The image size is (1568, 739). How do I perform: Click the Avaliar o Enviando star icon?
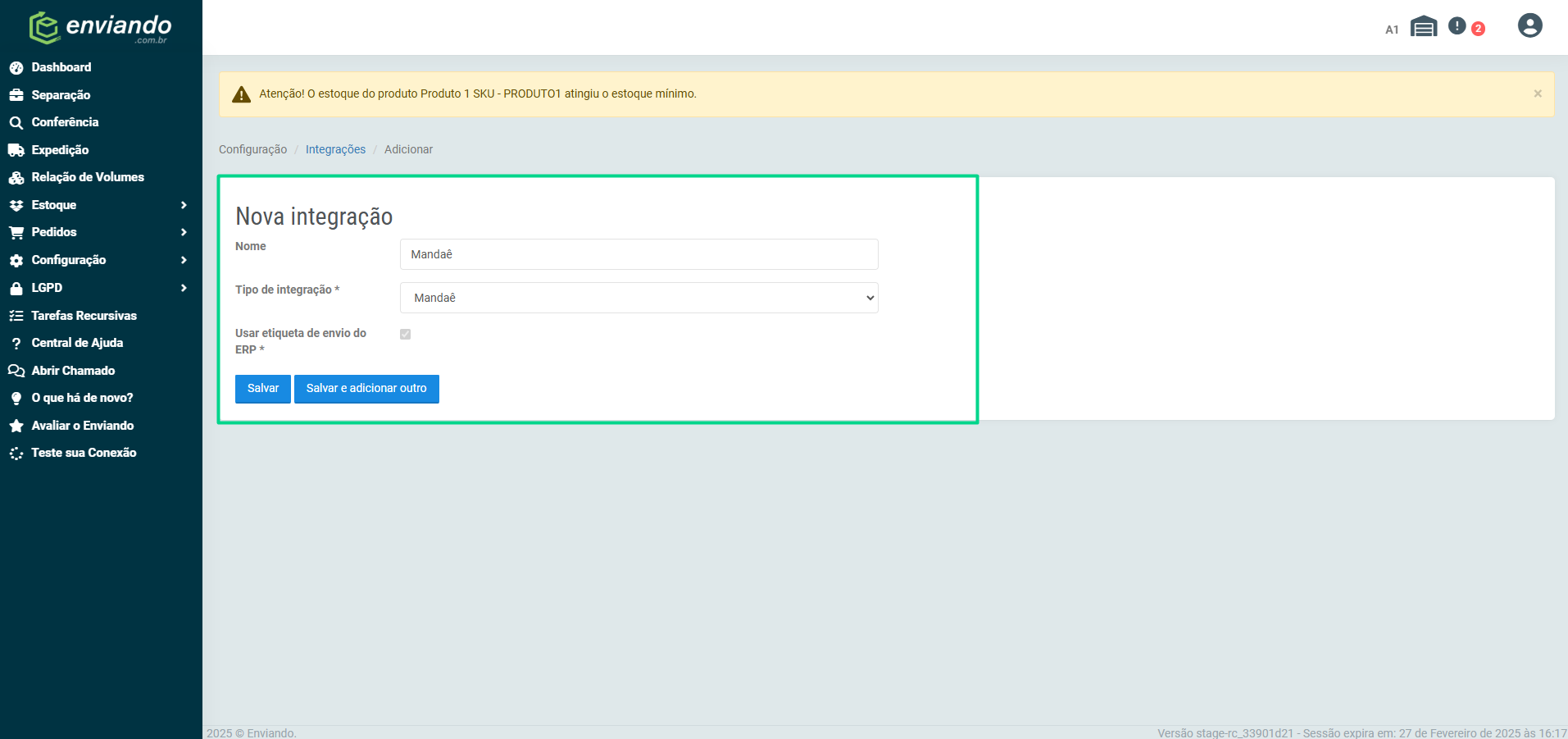(16, 426)
